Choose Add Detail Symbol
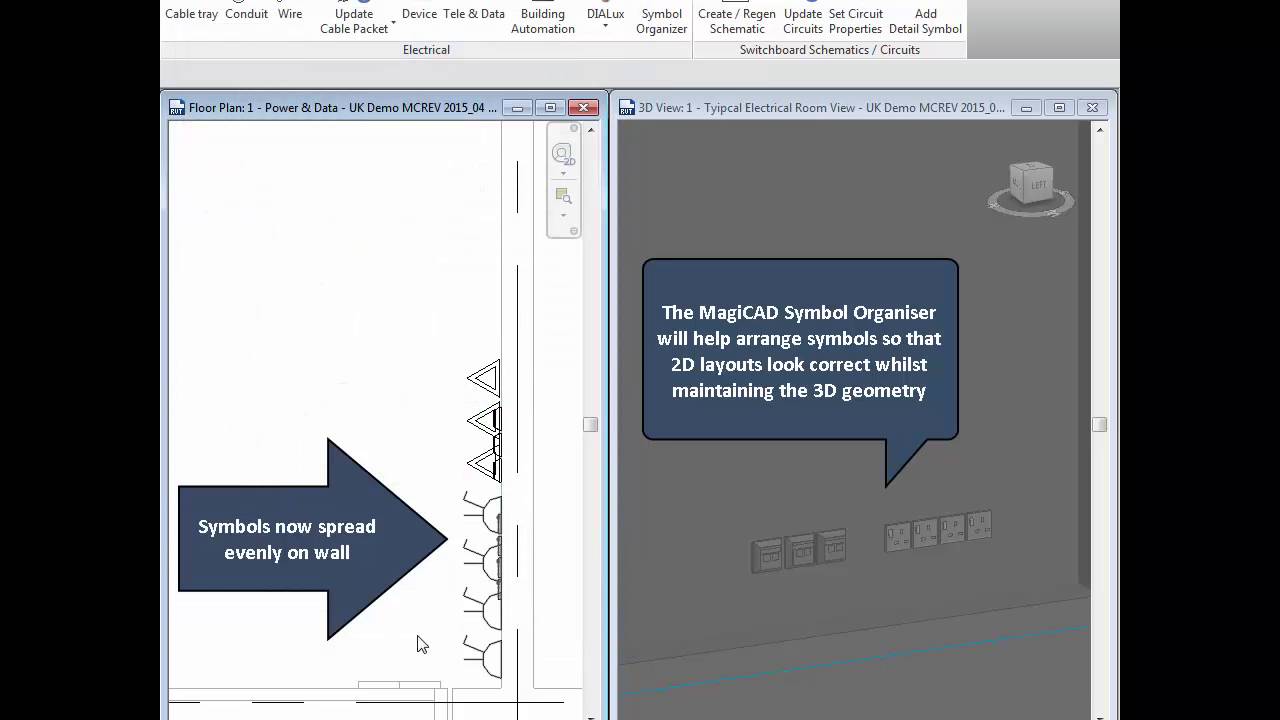This screenshot has height=720, width=1280. [x=926, y=21]
